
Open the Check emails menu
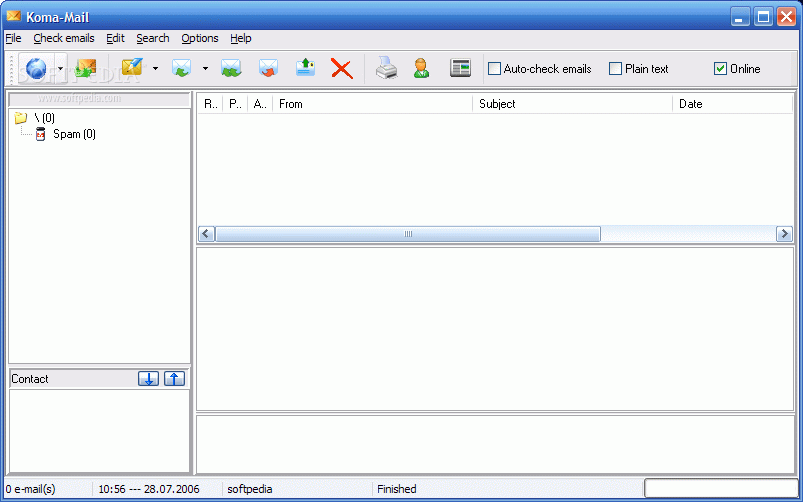tap(64, 38)
